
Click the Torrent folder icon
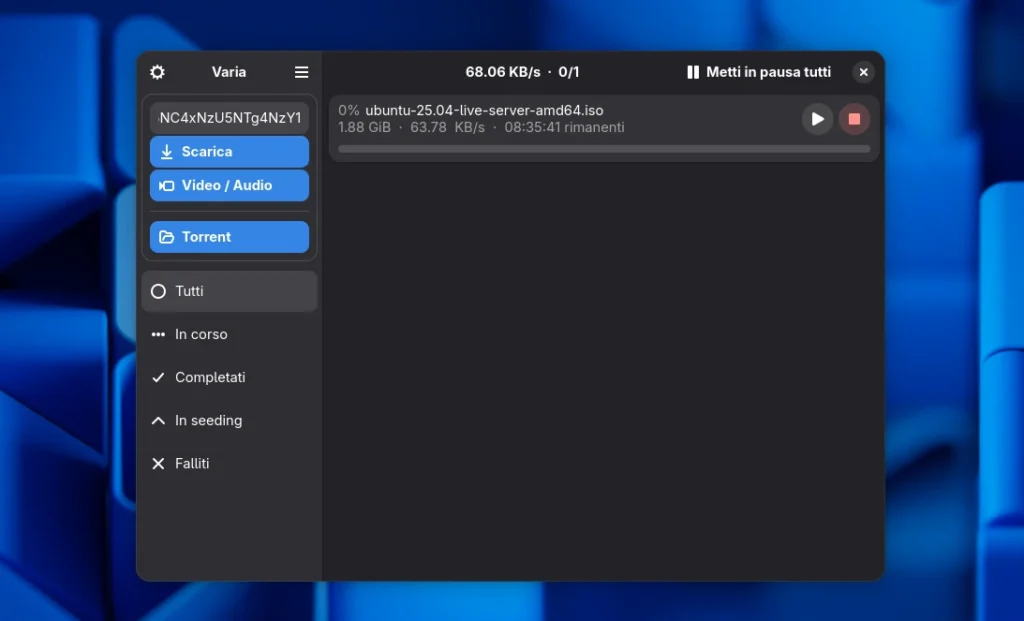click(x=166, y=237)
